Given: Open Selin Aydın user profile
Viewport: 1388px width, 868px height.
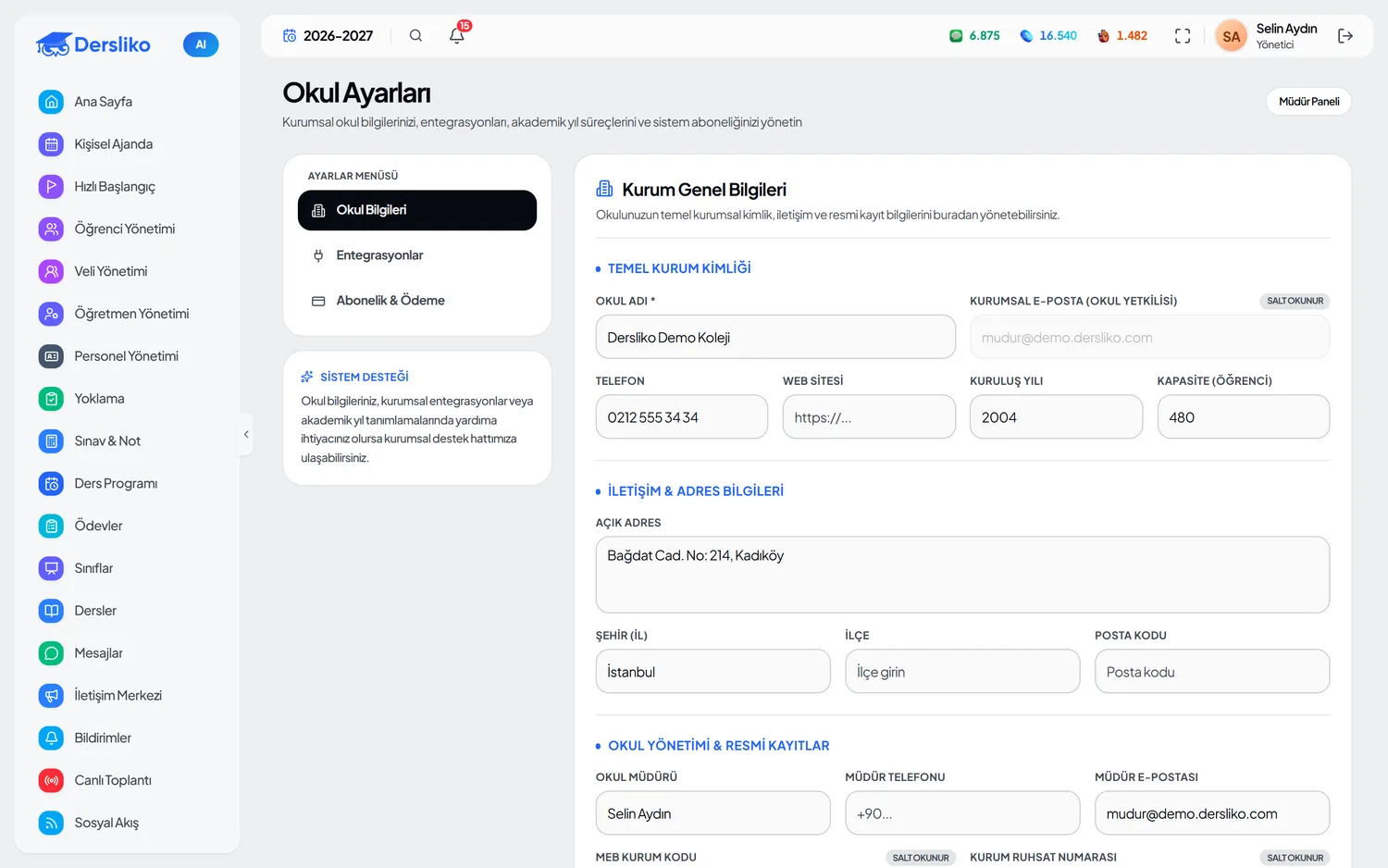Looking at the screenshot, I should coord(1267,36).
